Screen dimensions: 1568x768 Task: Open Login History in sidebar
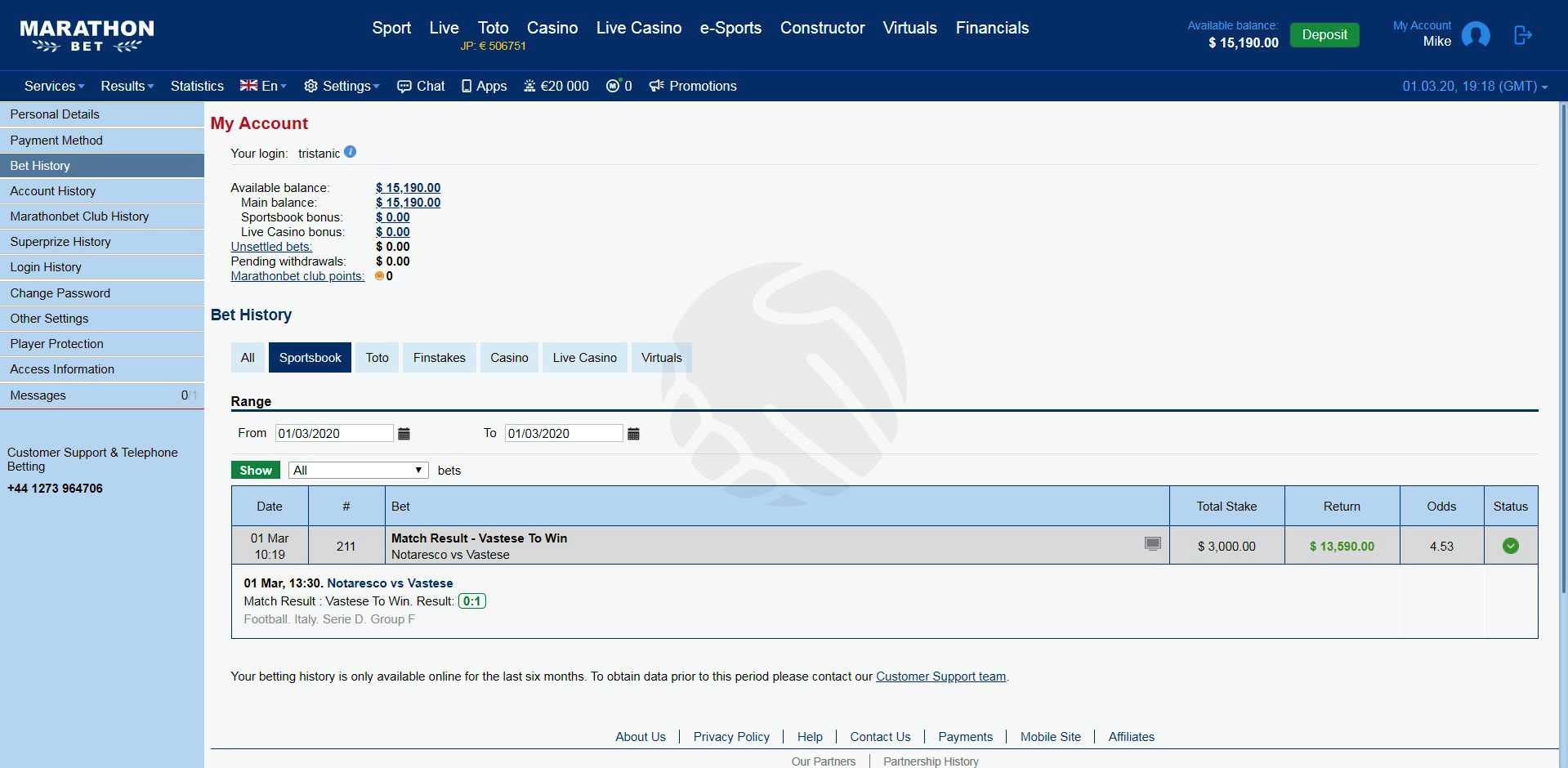click(102, 267)
